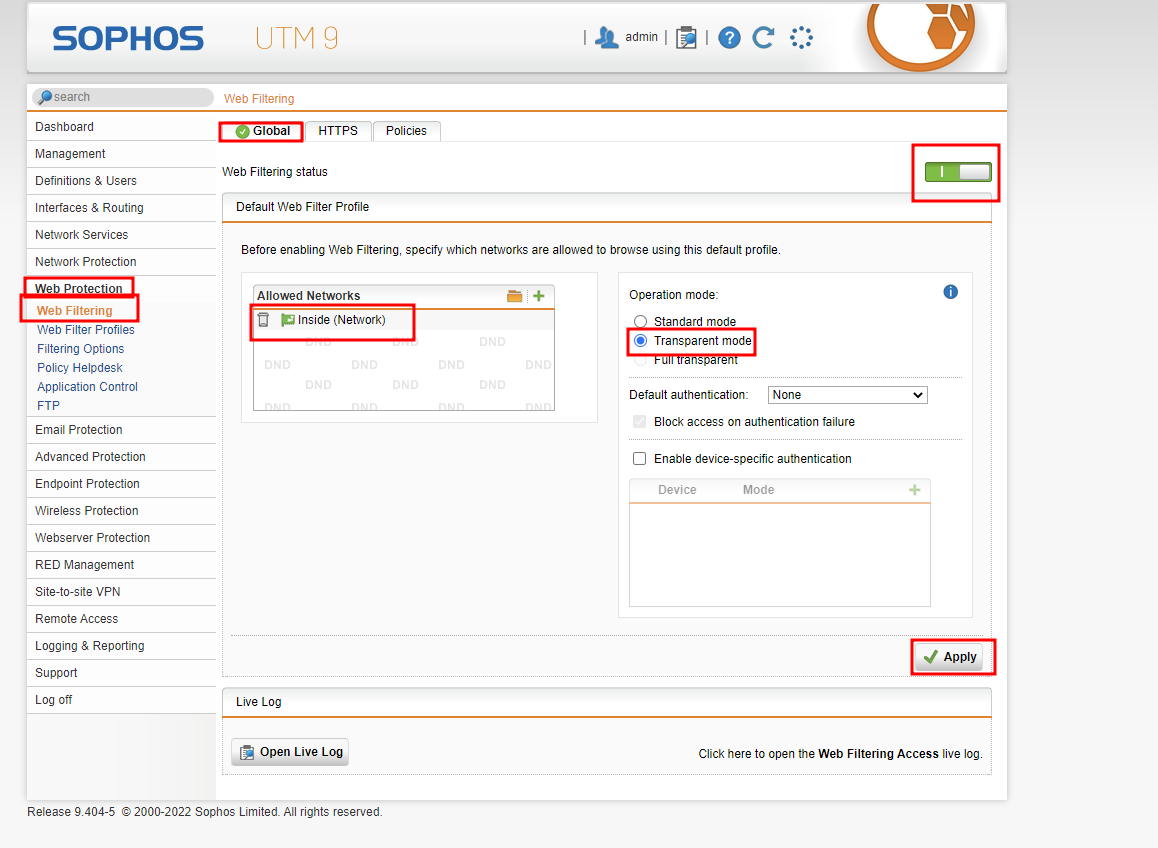1158x848 pixels.
Task: Expand Network Services menu
Action: pos(121,235)
